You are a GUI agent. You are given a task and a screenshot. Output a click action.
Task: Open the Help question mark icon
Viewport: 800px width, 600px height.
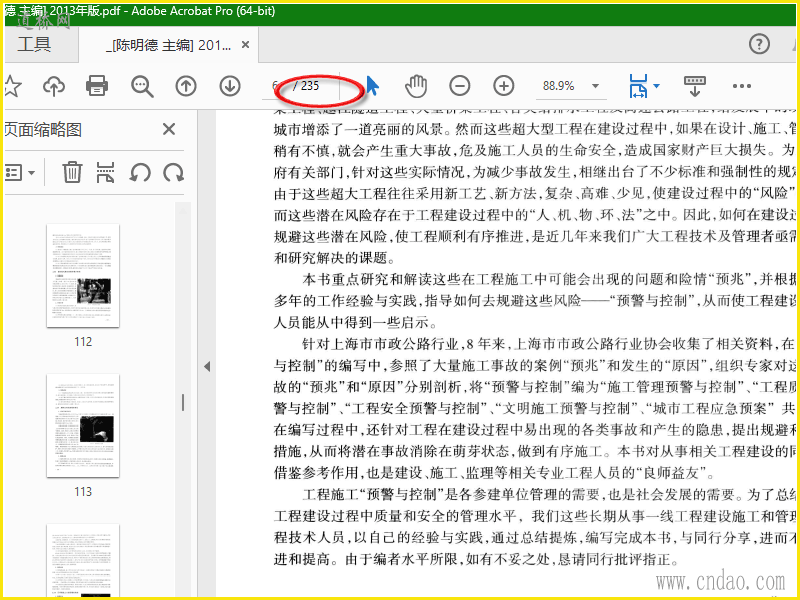(759, 44)
